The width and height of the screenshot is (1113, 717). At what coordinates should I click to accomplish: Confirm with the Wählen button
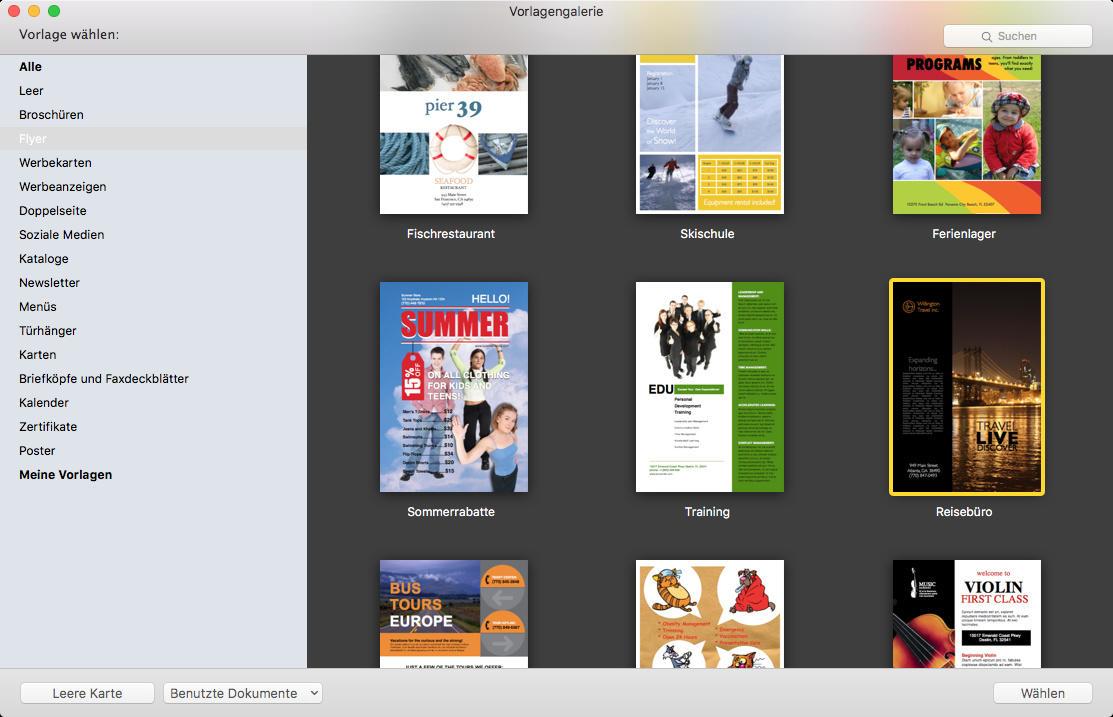pyautogui.click(x=1043, y=694)
